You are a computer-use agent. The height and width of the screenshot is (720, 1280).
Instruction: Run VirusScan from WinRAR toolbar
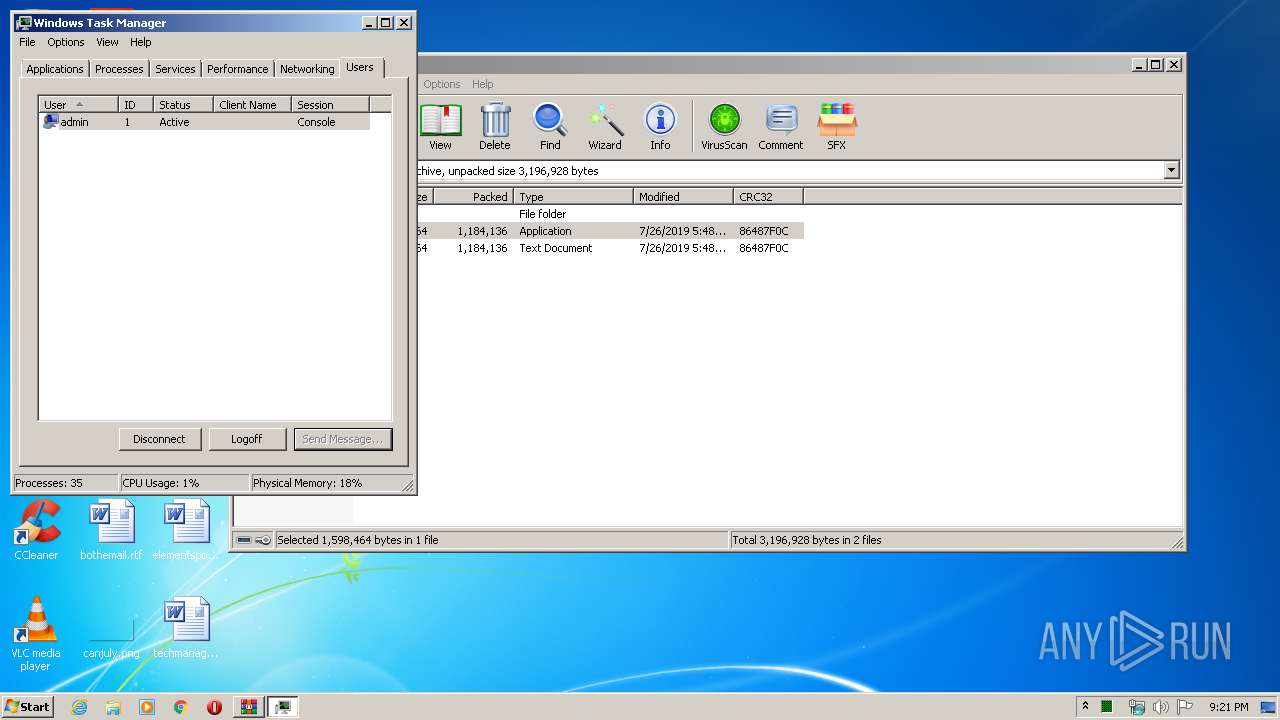(x=724, y=127)
